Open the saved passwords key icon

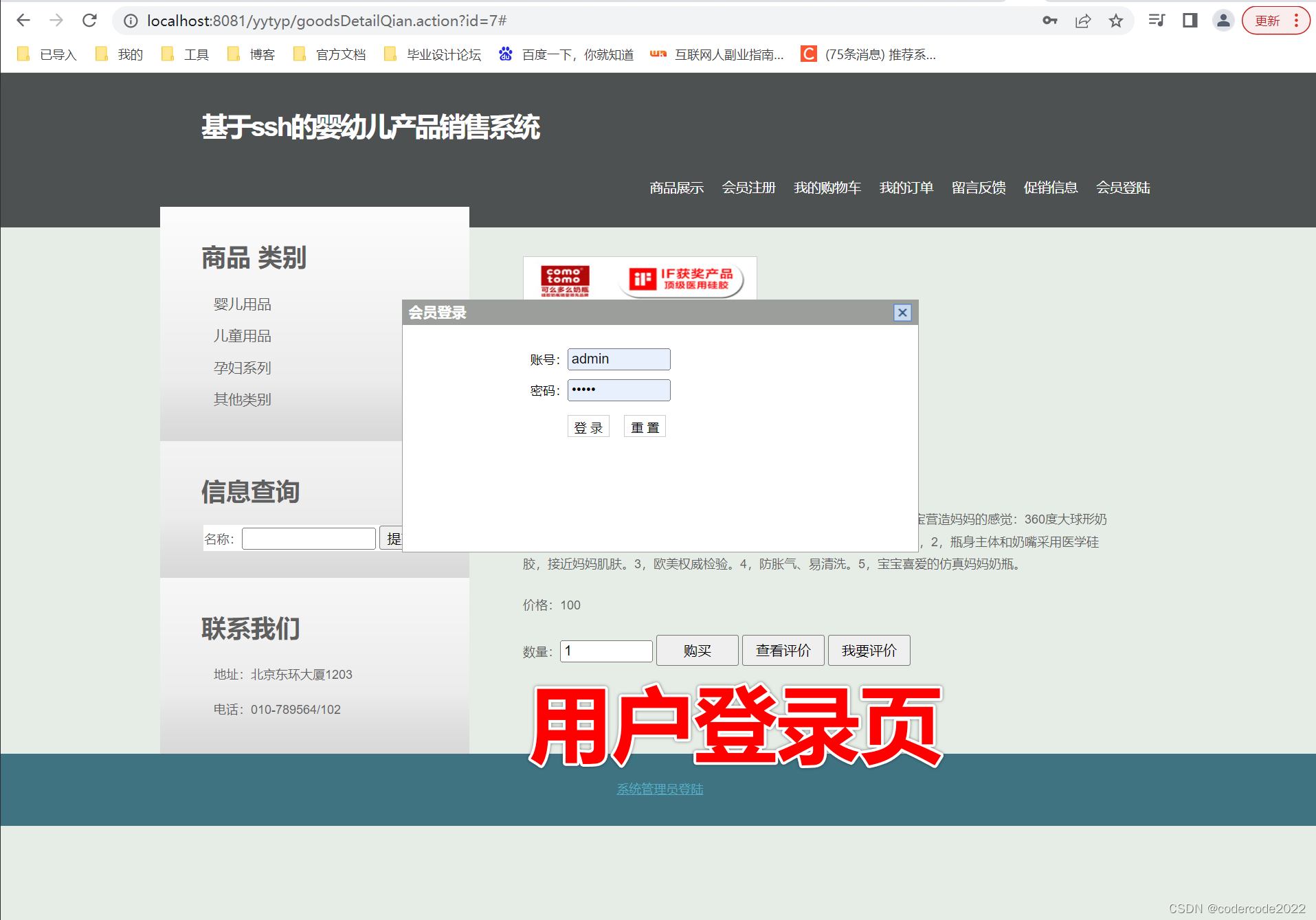click(x=1049, y=21)
